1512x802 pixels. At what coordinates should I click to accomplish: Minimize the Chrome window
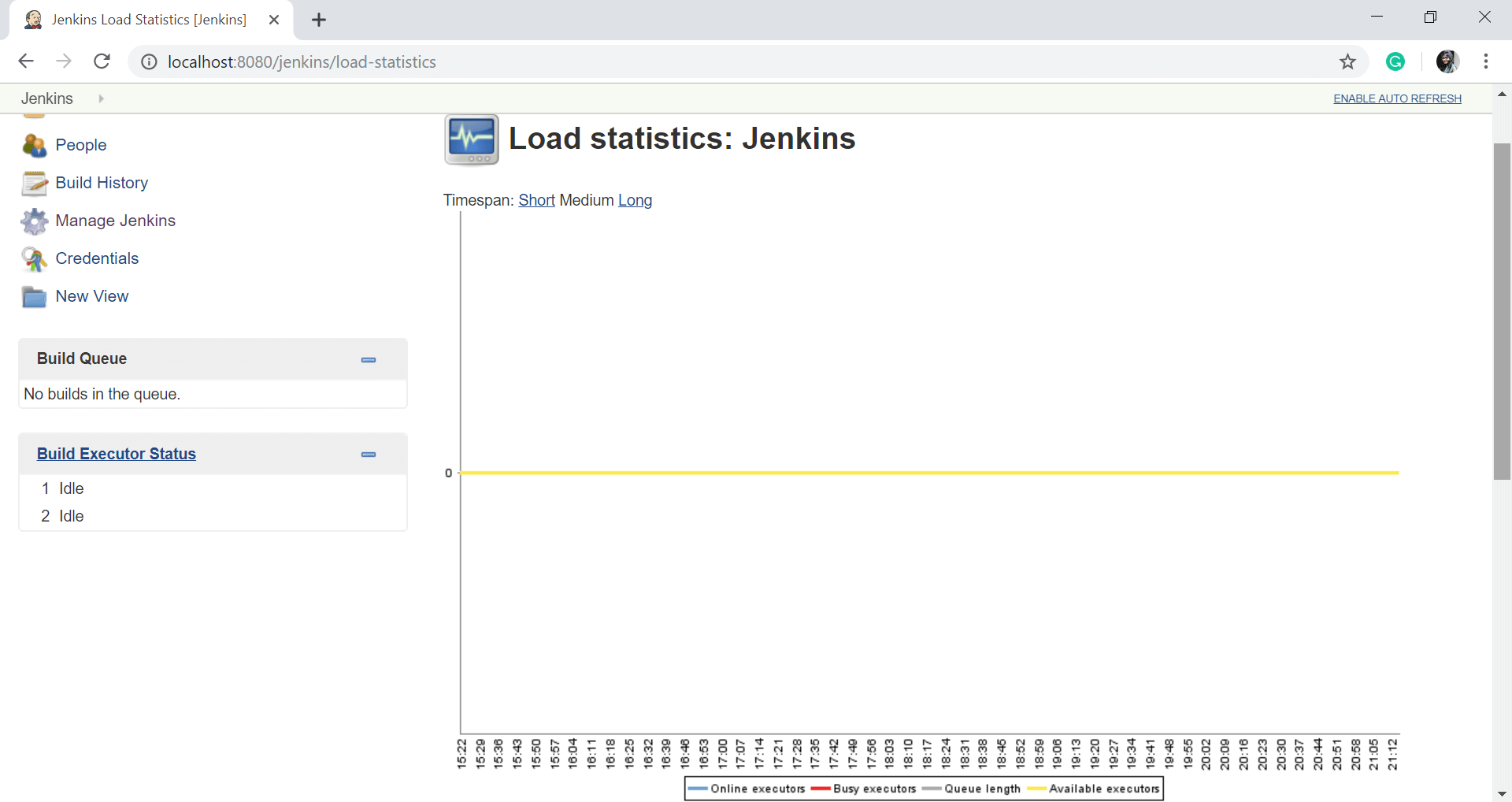click(x=1377, y=17)
